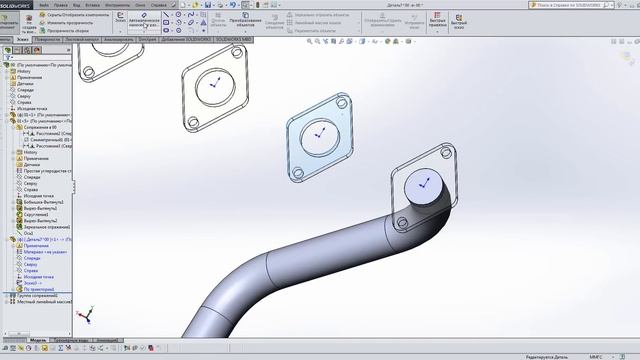Open the Инструменты menu
The image size is (640, 360).
[117, 5]
